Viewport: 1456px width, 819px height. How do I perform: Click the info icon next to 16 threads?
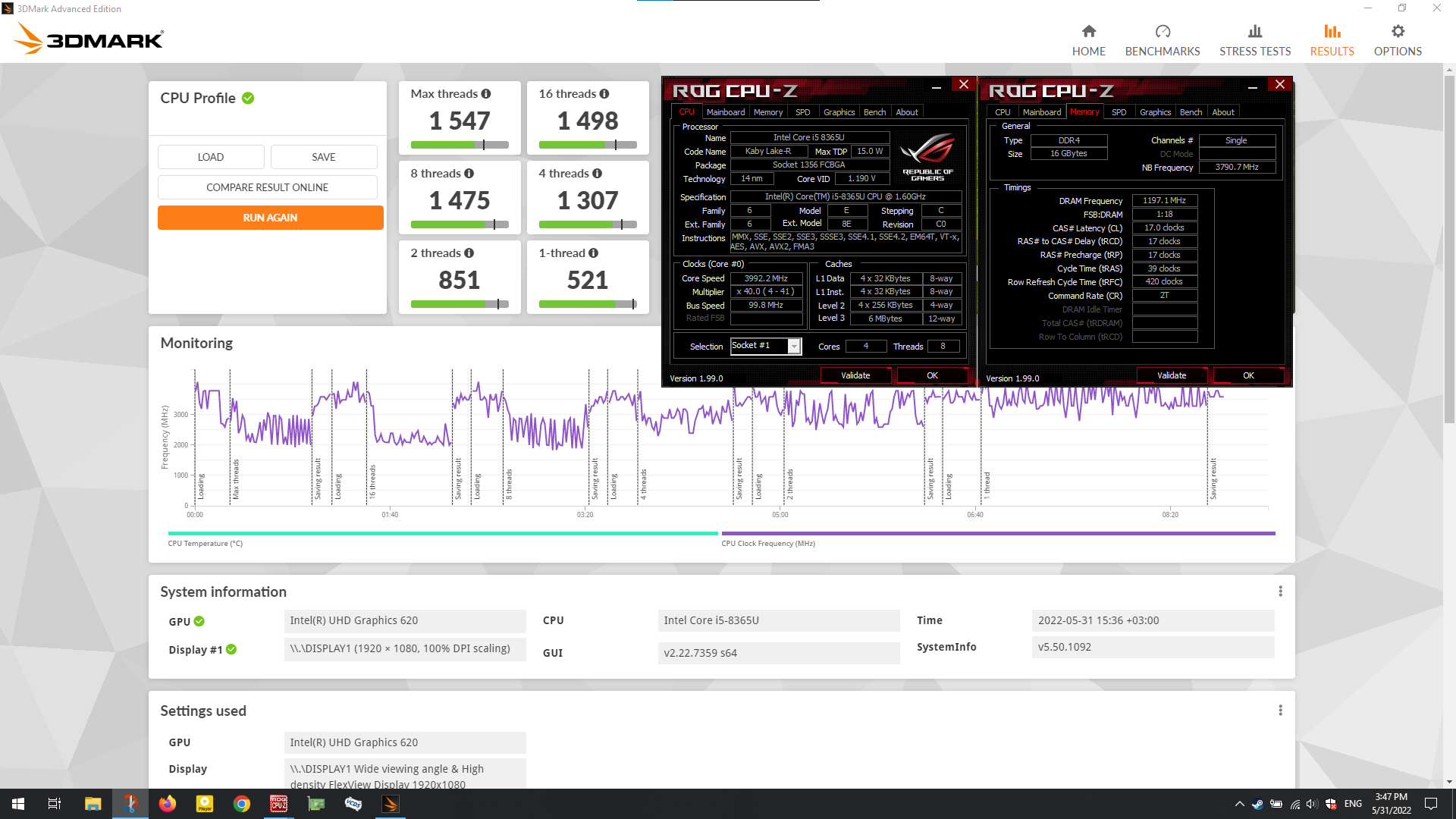[x=604, y=94]
